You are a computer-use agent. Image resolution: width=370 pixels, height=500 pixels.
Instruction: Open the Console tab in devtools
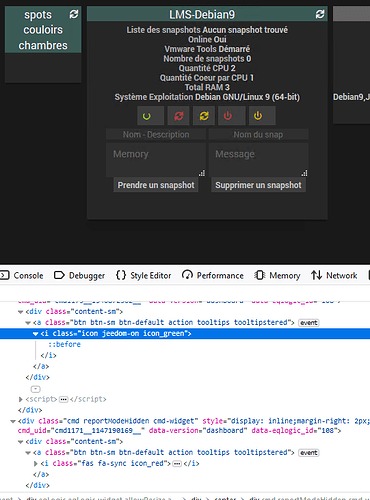point(22,275)
